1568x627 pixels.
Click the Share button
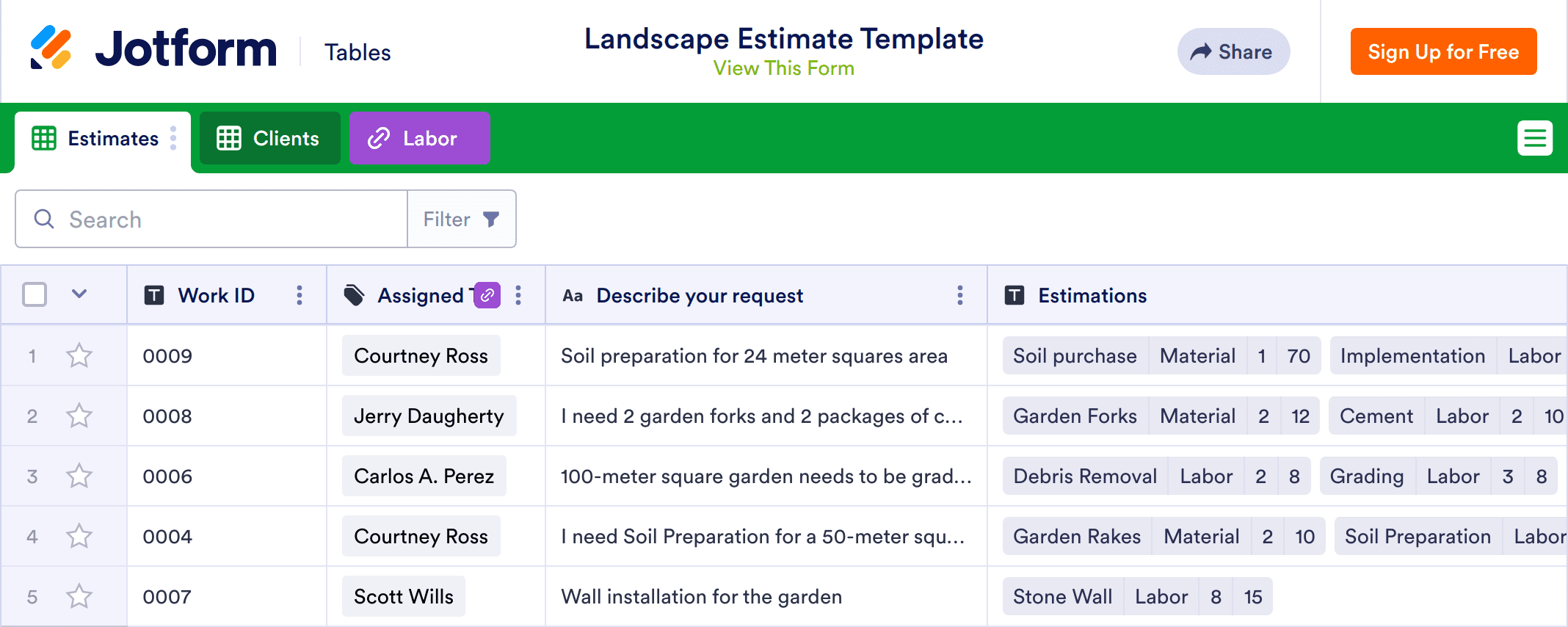point(1233,51)
